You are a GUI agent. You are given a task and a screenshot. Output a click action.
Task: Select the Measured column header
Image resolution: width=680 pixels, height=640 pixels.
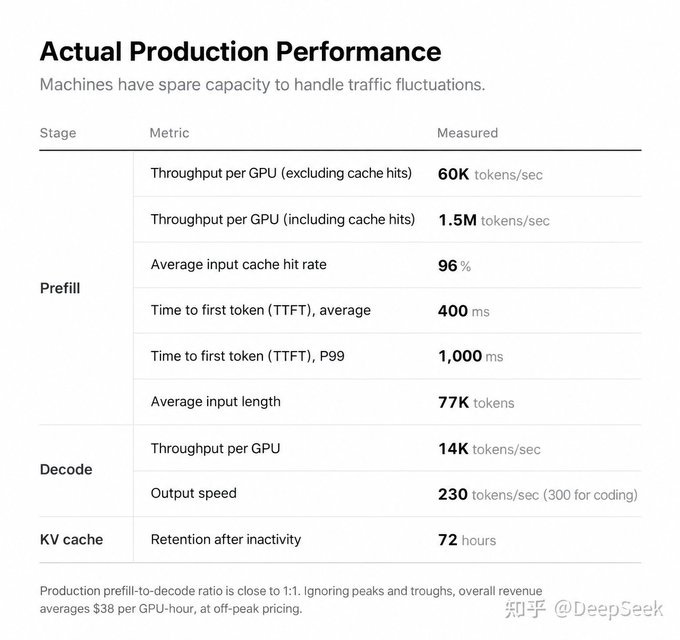coord(467,133)
